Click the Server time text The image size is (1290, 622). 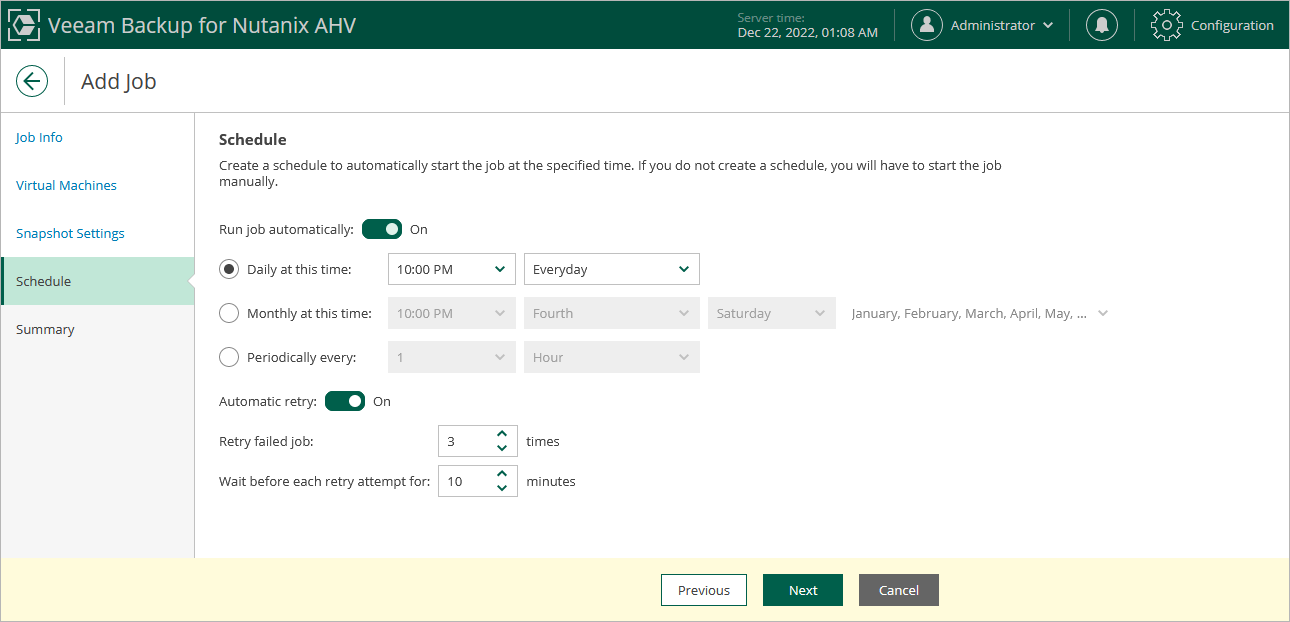808,25
